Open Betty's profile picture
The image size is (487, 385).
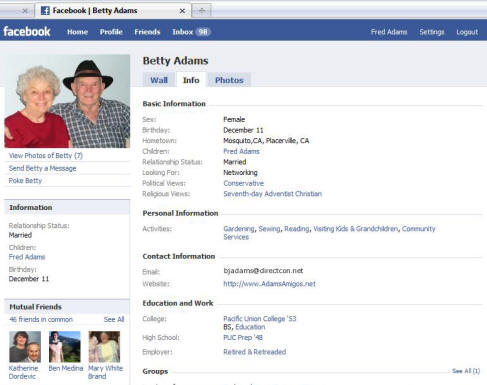[x=67, y=101]
